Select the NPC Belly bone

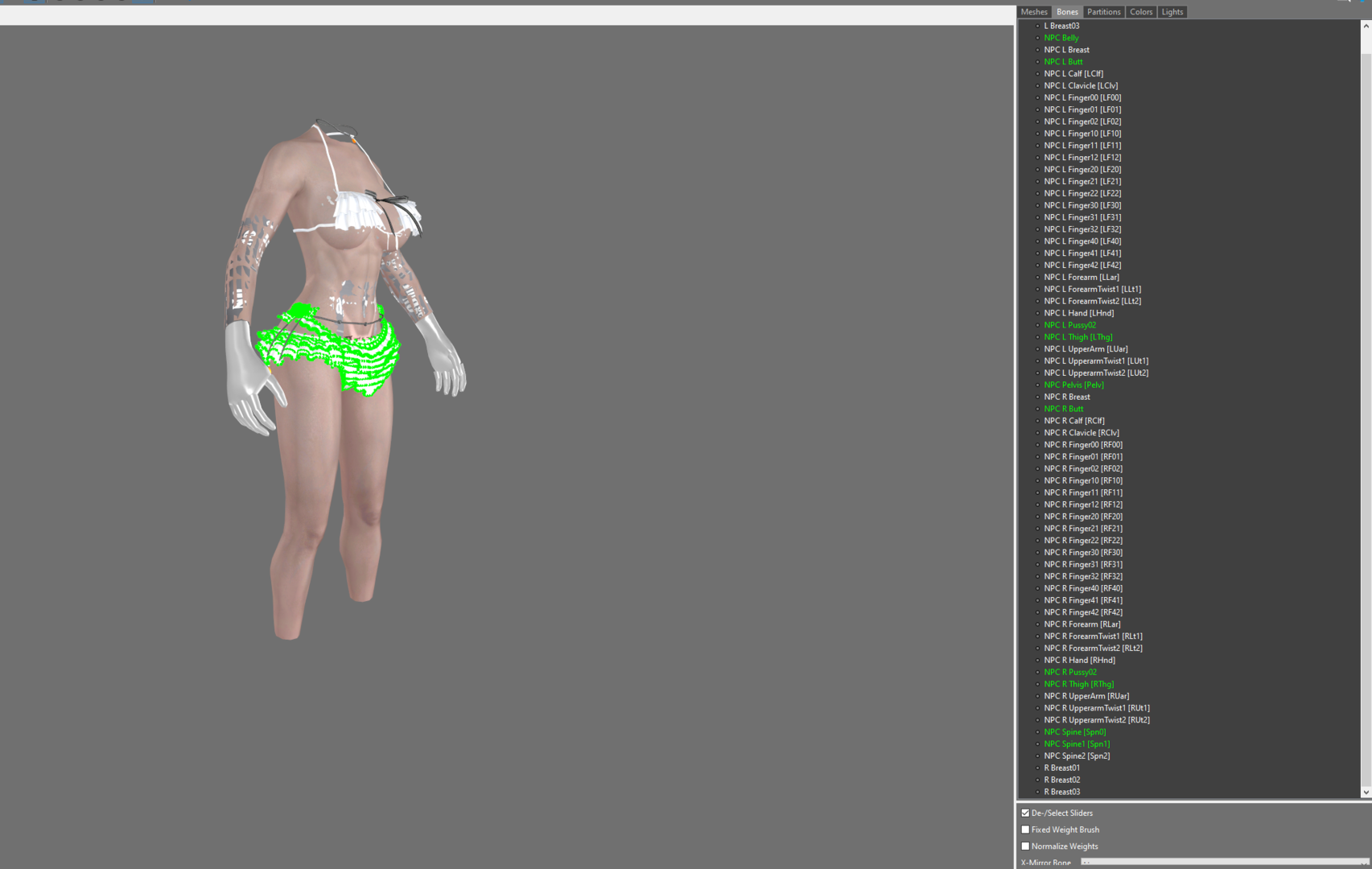point(1061,38)
